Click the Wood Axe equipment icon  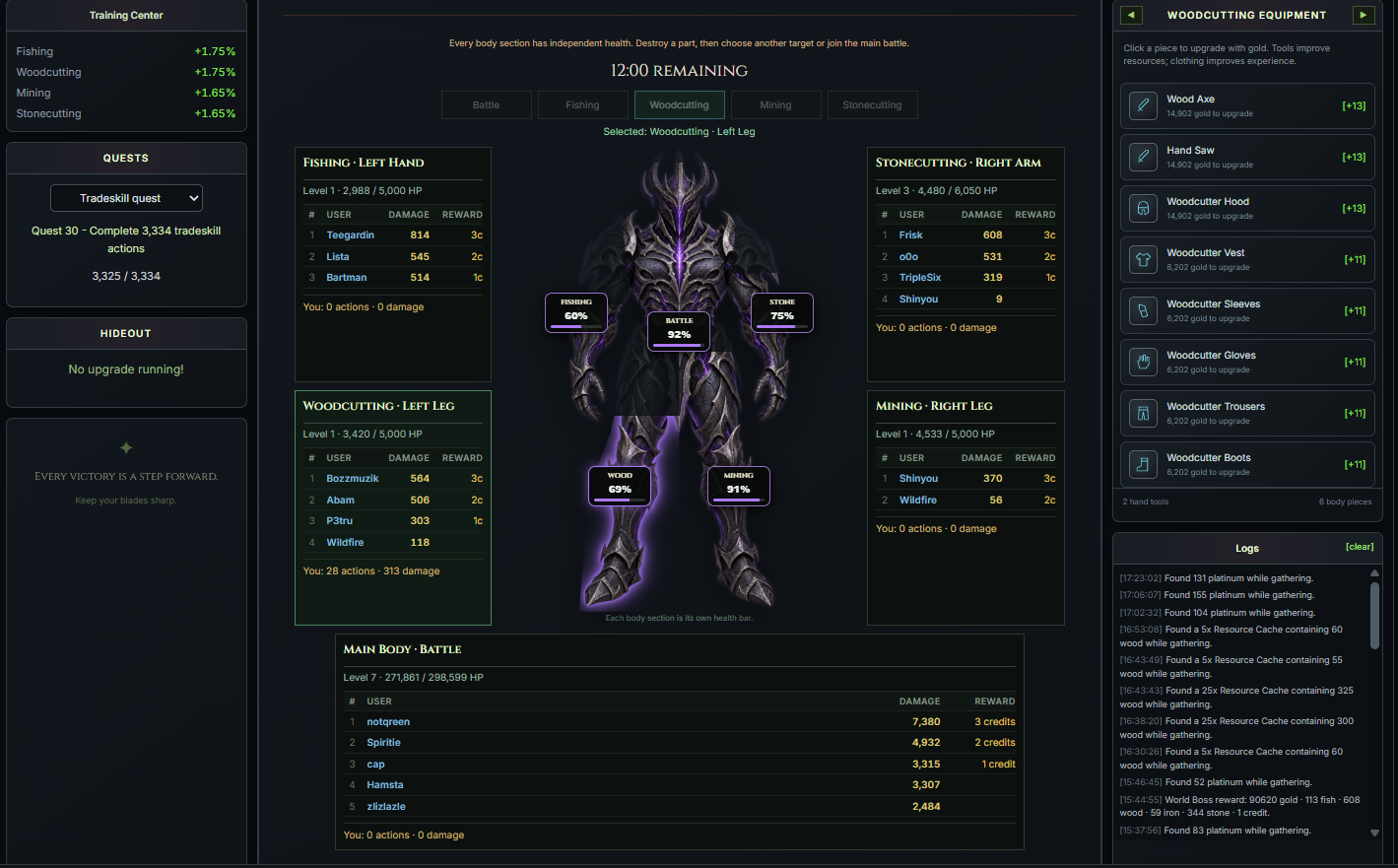click(x=1143, y=105)
